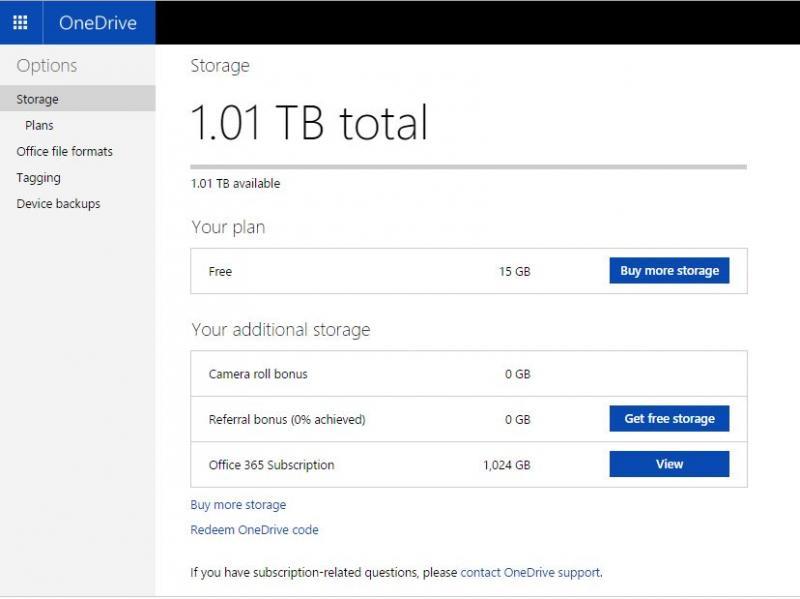Click the Camera roll bonus label

pyautogui.click(x=258, y=374)
